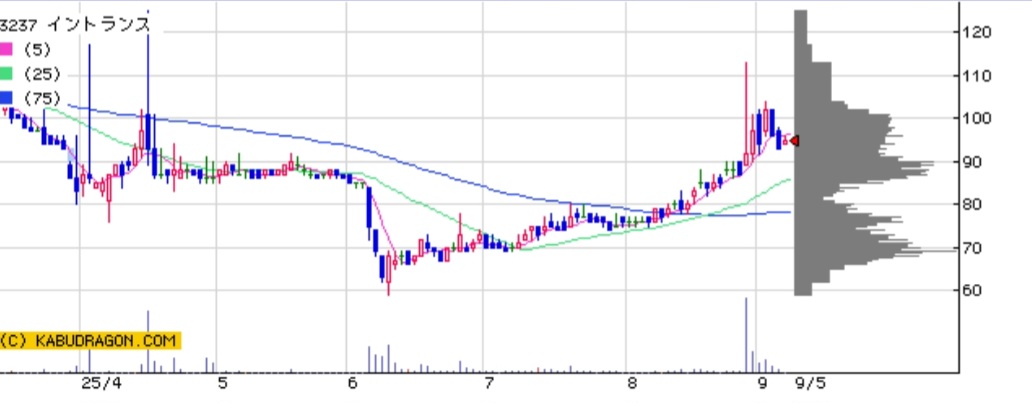
Task: Click the "9/5" date axis label
Action: pos(810,383)
